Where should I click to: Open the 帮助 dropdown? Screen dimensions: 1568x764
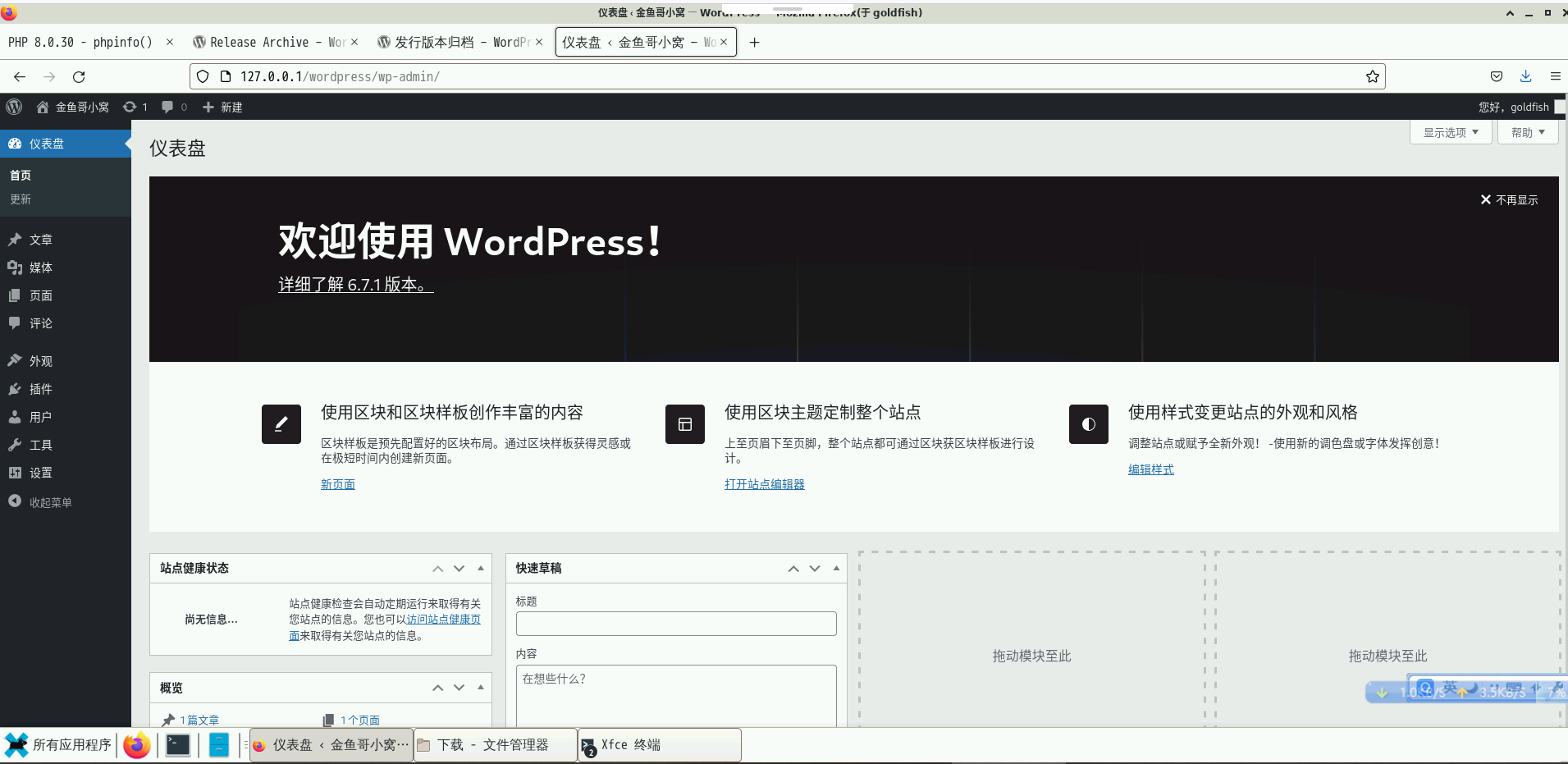pyautogui.click(x=1527, y=131)
